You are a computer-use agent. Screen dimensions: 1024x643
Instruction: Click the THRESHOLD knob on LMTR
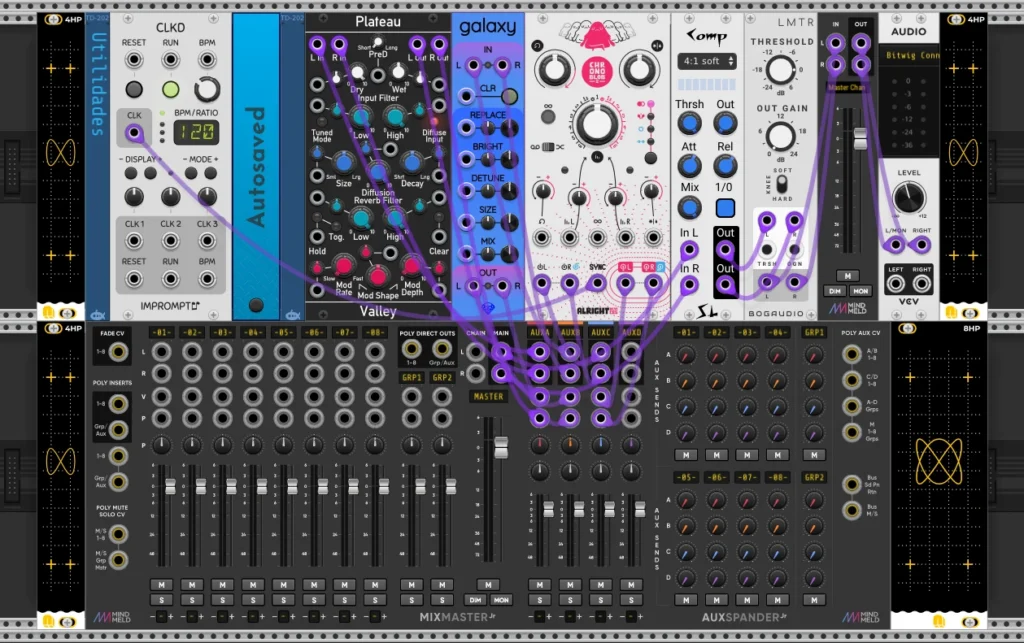pos(780,70)
